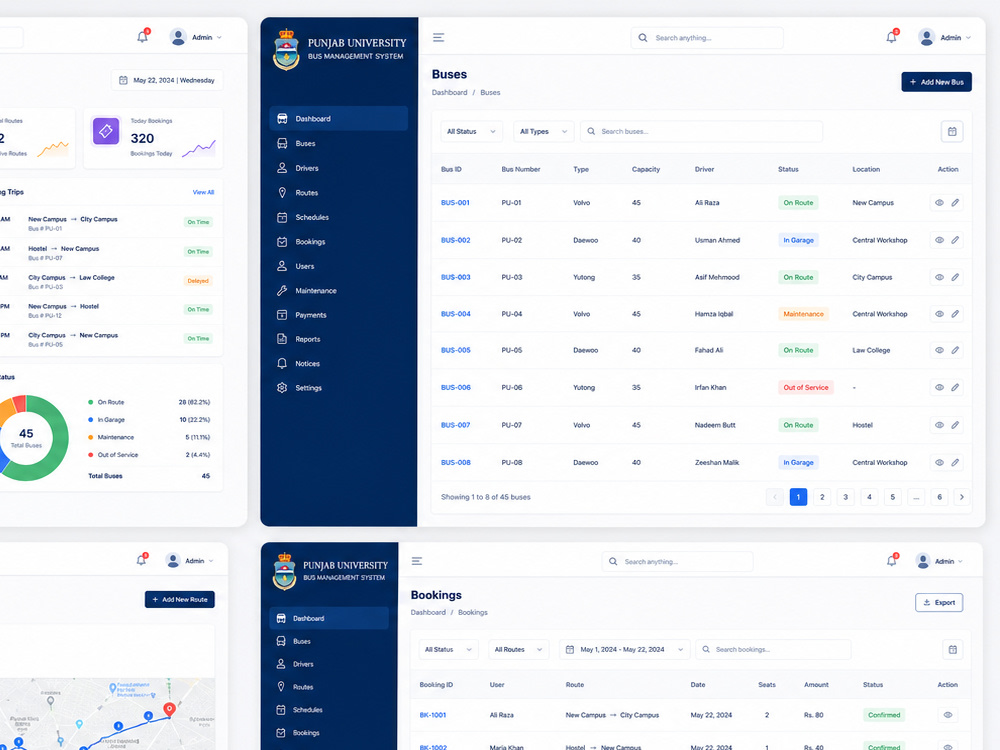Open All Types dropdown in Buses filters
The height and width of the screenshot is (750, 1000).
pos(543,131)
